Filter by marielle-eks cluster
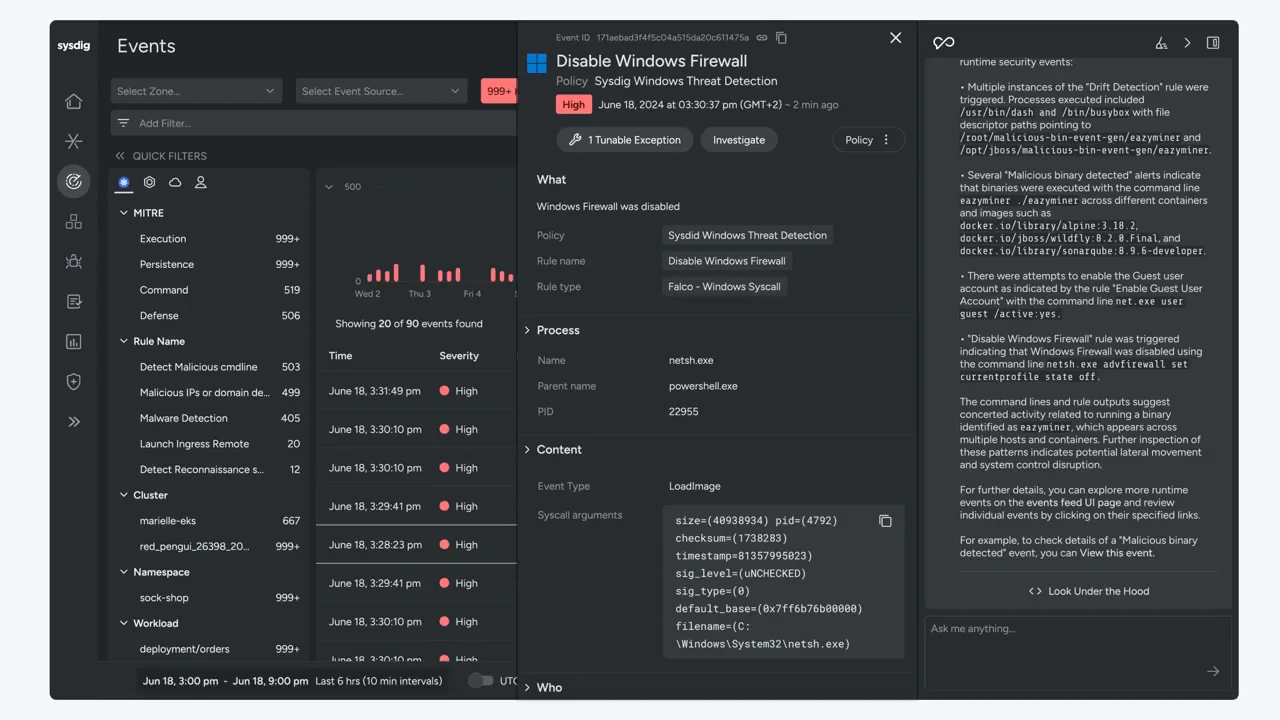Screen dimensions: 1280x720 219,521
